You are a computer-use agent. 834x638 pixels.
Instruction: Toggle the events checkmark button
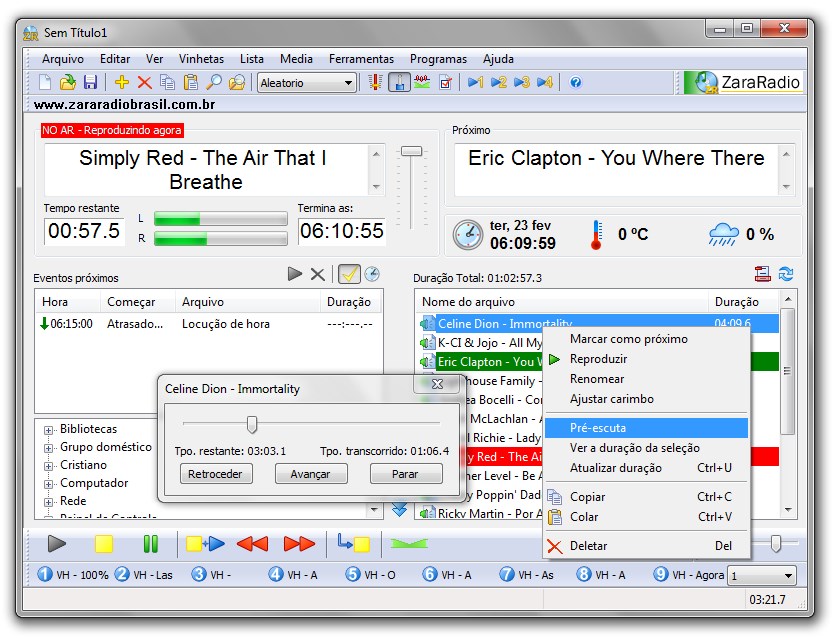tap(349, 274)
